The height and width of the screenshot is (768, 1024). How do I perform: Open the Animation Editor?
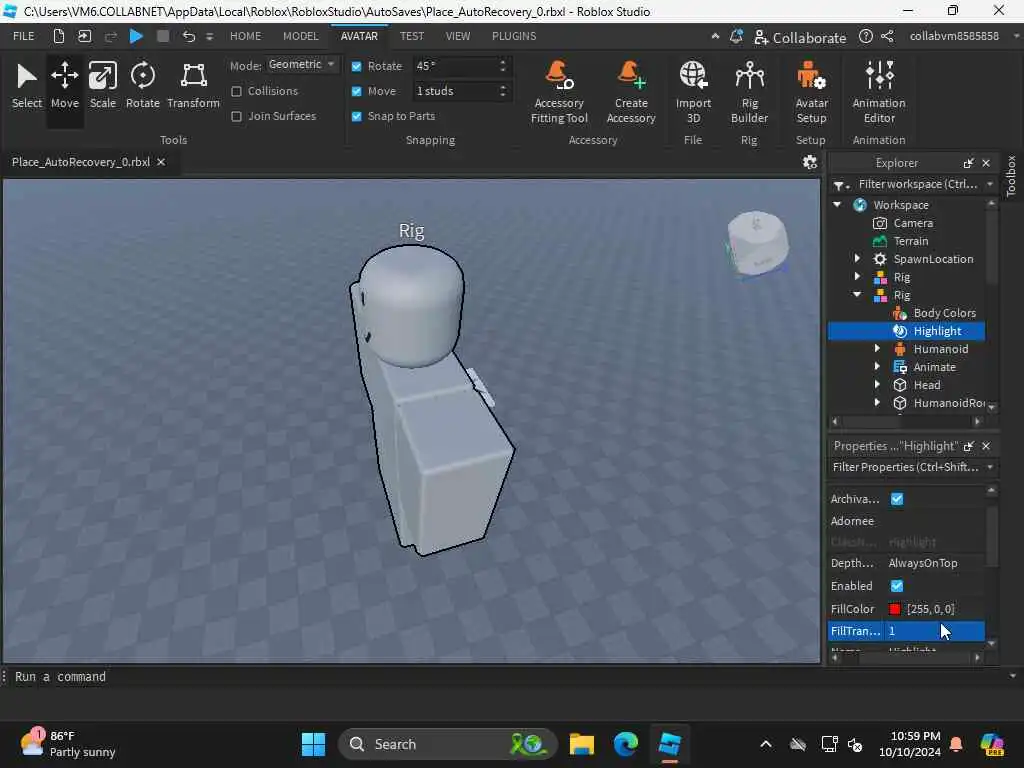(x=879, y=92)
